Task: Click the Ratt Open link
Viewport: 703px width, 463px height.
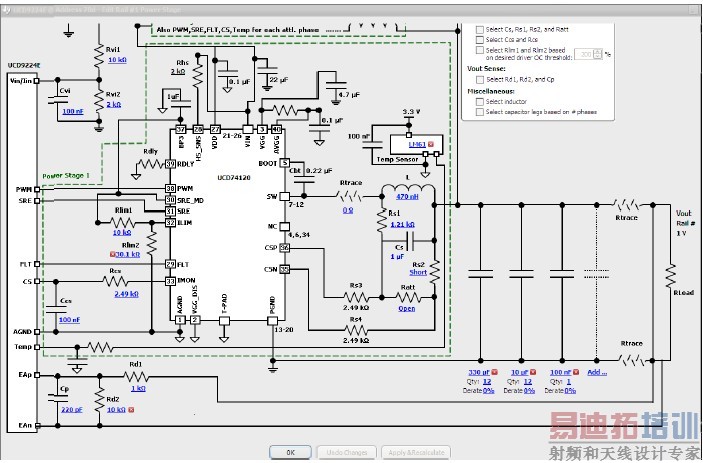Action: [x=407, y=308]
